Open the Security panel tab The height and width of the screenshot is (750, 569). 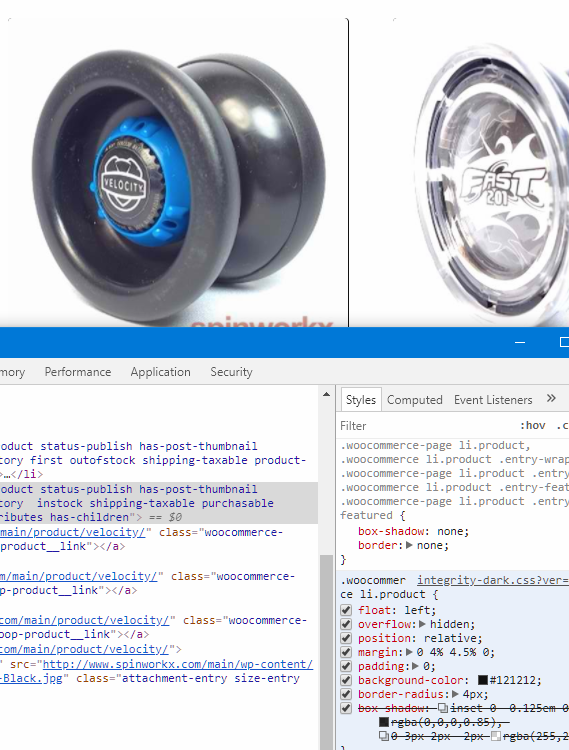click(231, 372)
